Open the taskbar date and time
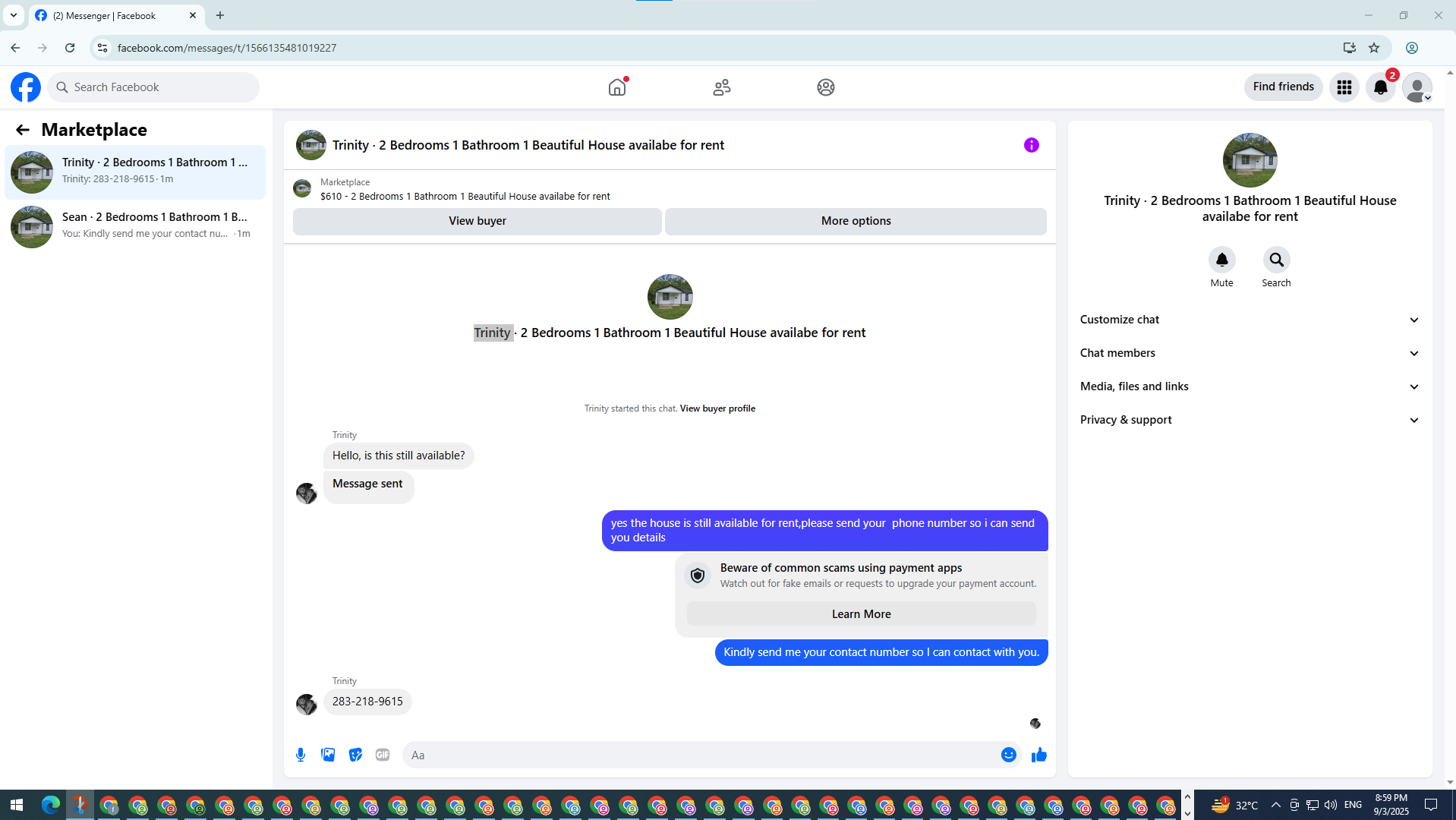 click(1391, 805)
